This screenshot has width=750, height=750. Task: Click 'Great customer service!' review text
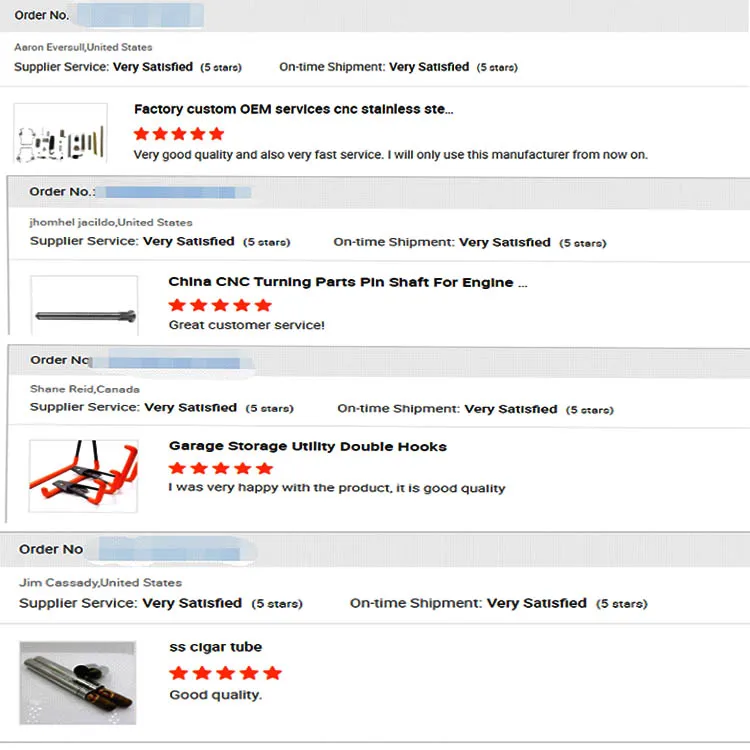pyautogui.click(x=246, y=325)
